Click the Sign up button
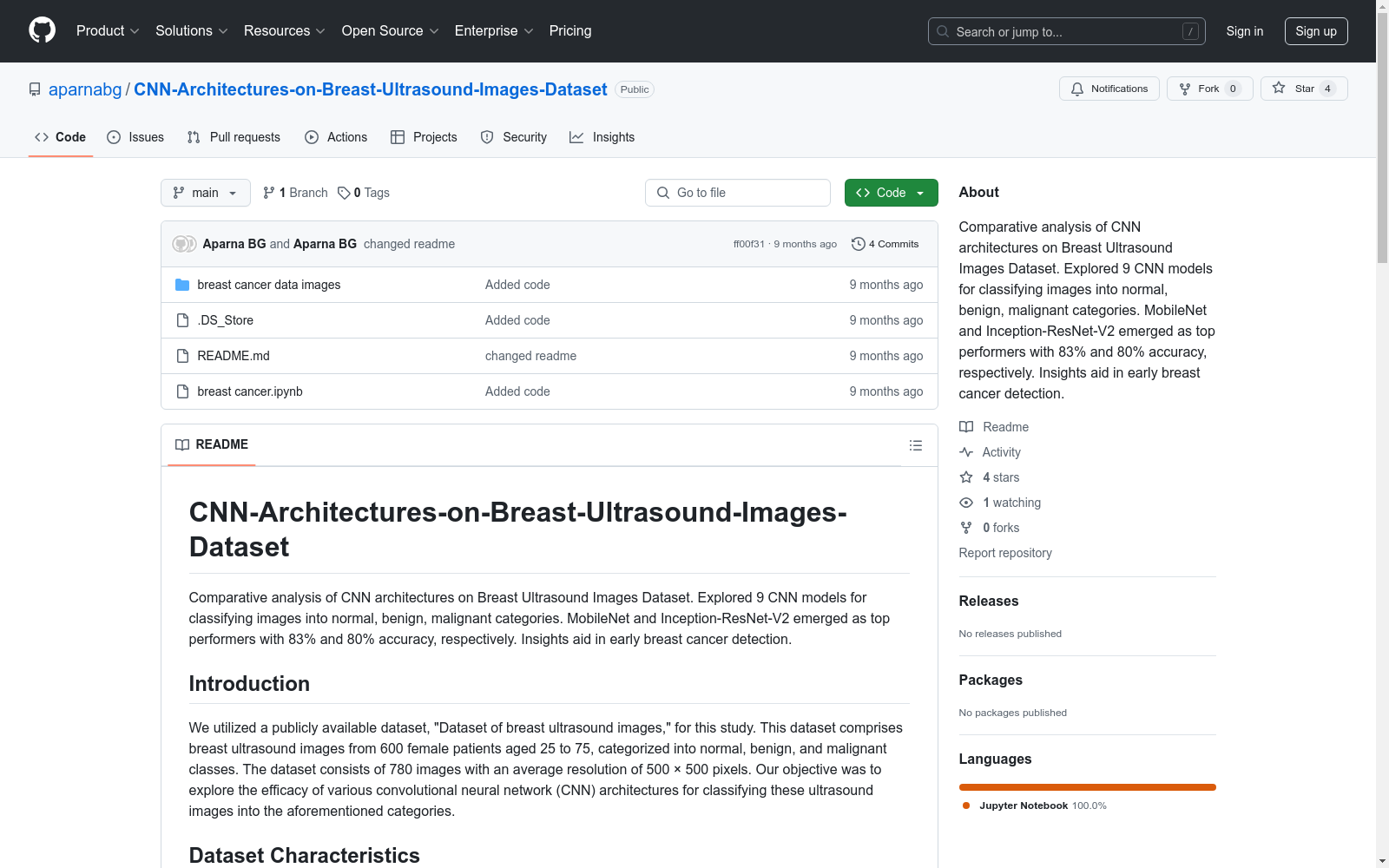The image size is (1389, 868). click(x=1316, y=30)
